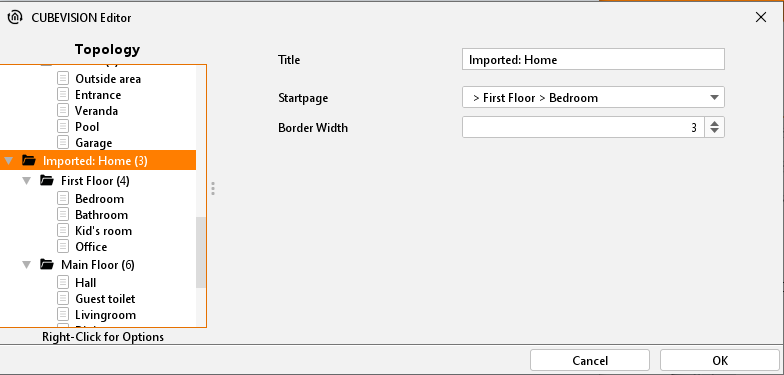Click the folder icon of Main Floor
Image resolution: width=784 pixels, height=375 pixels.
47,264
